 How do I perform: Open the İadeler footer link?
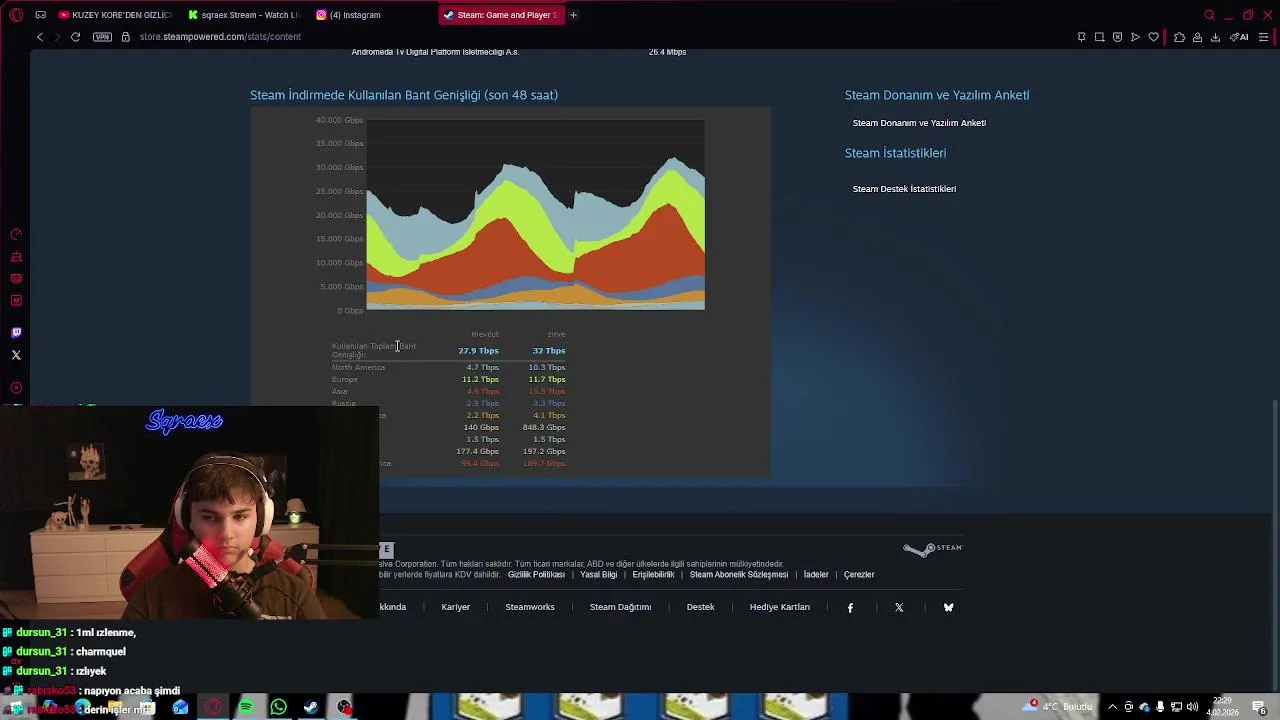(x=816, y=575)
